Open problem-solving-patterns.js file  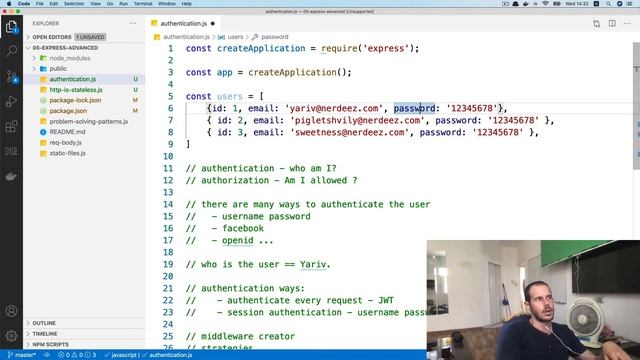[x=84, y=121]
